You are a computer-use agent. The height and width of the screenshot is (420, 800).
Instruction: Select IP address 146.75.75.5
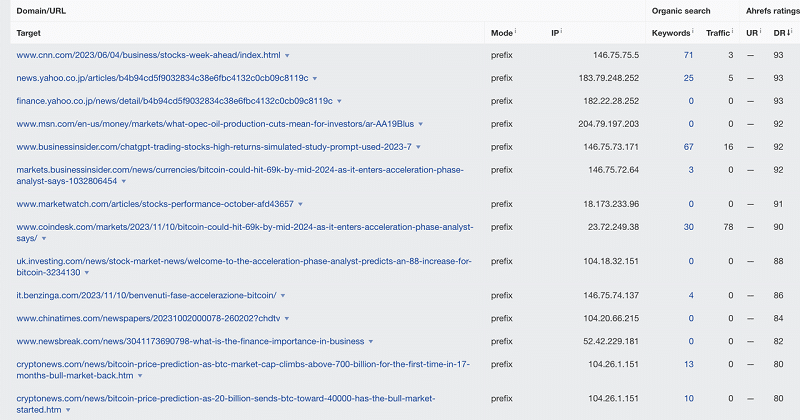pyautogui.click(x=616, y=55)
